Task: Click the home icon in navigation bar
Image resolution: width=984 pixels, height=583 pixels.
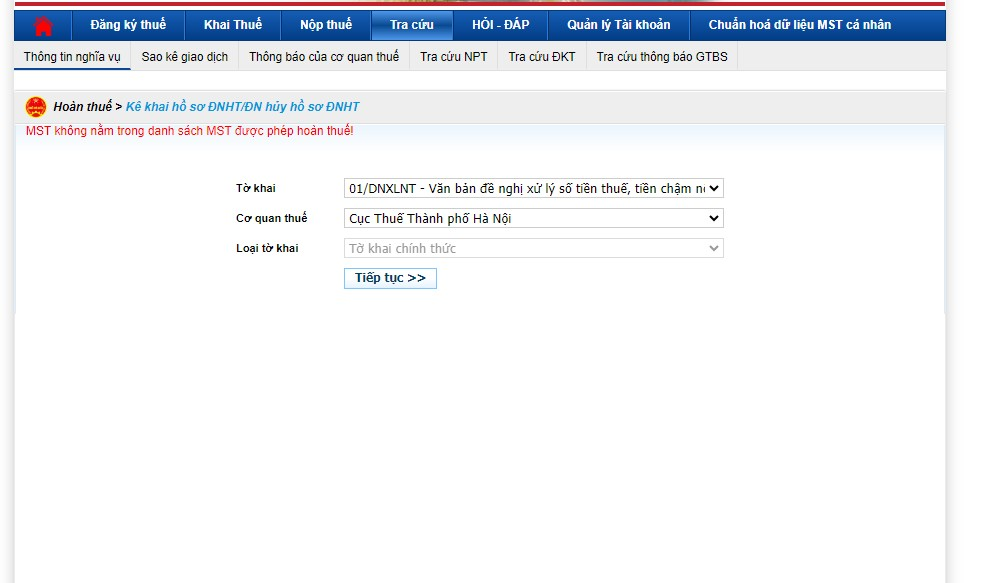Action: (x=44, y=25)
